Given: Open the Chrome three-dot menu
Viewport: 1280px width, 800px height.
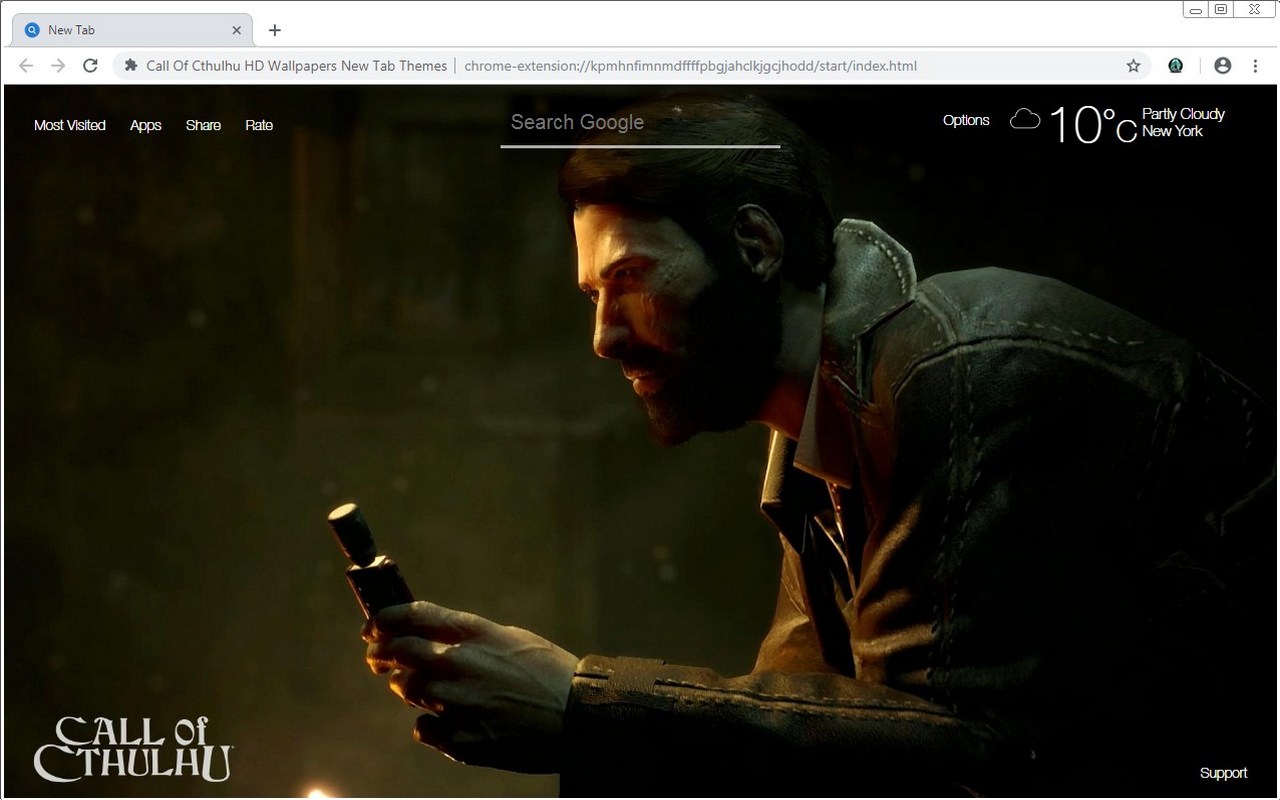Looking at the screenshot, I should click(1255, 66).
